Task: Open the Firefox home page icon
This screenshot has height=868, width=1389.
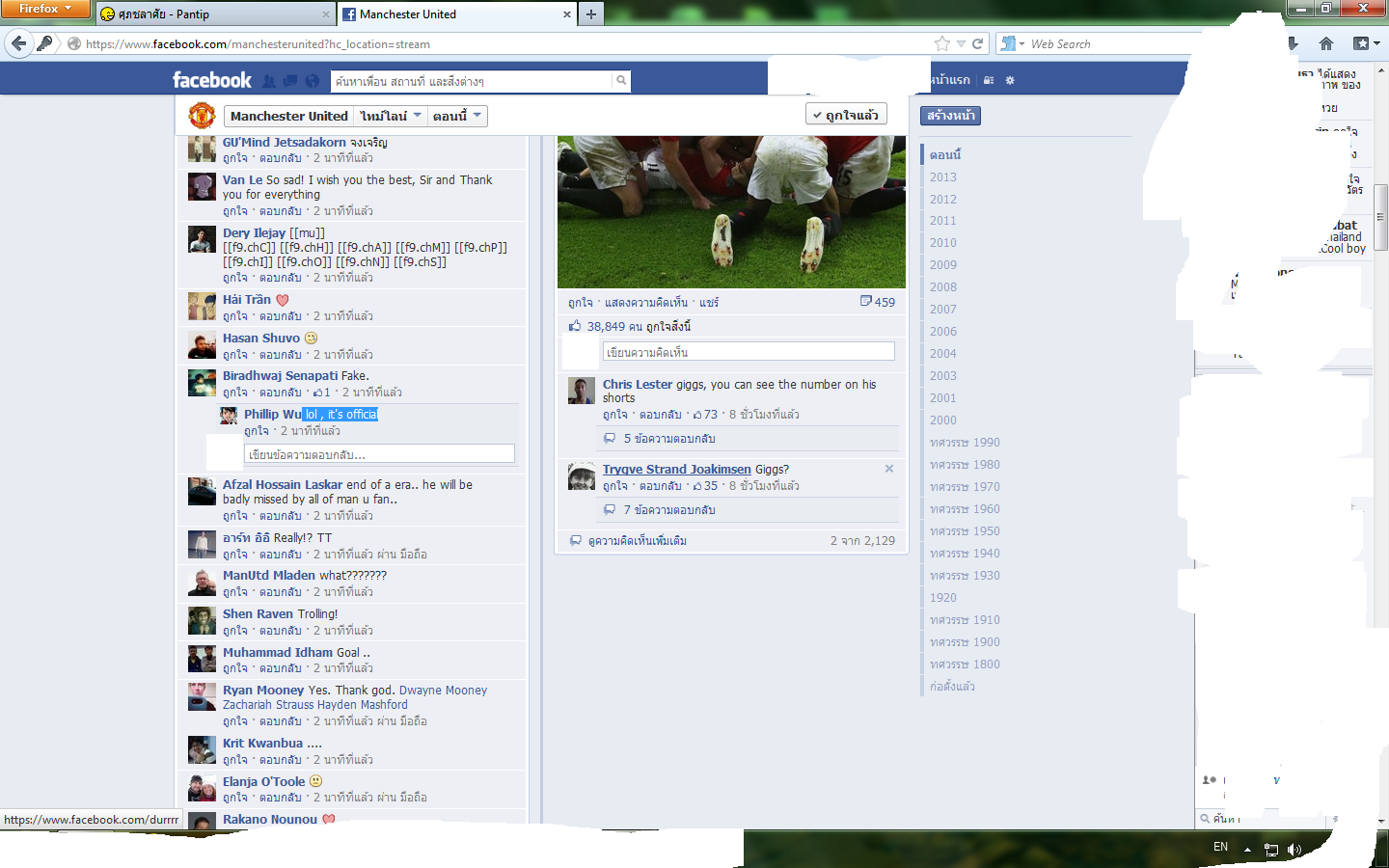Action: click(1326, 43)
